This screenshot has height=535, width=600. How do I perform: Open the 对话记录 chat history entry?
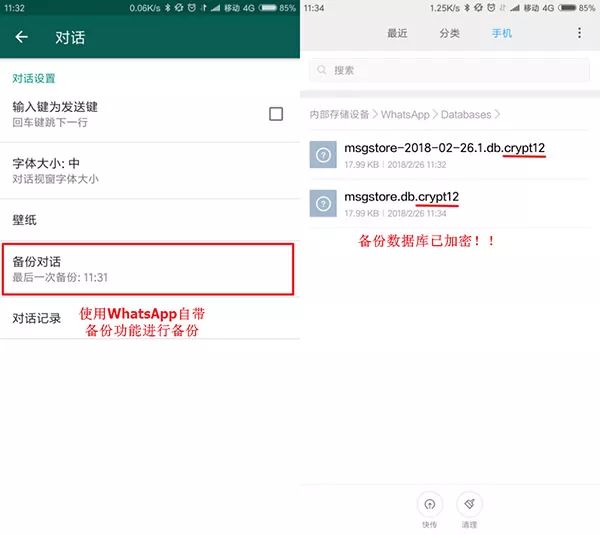(150, 318)
